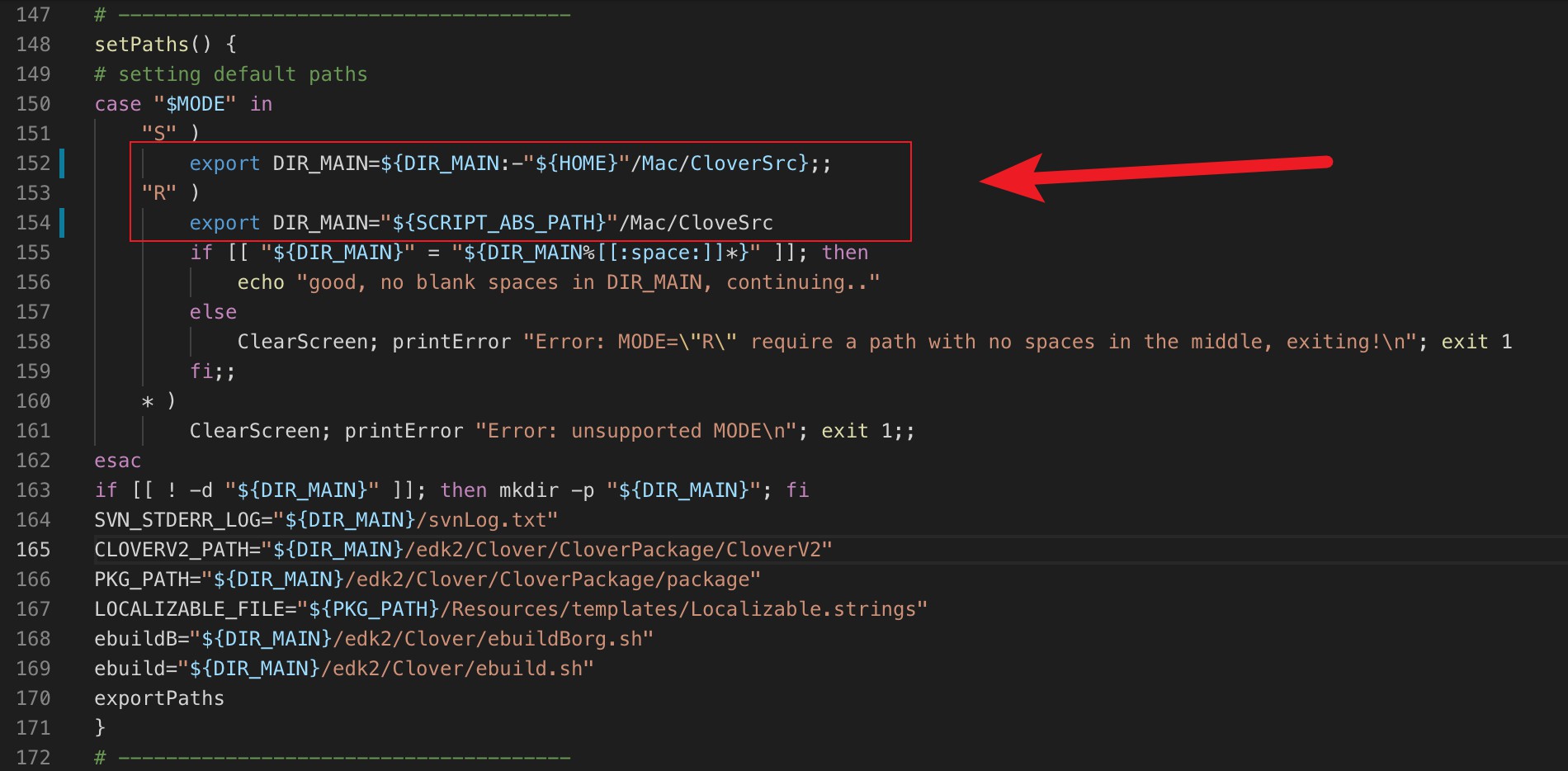
Task: Click PKG_PATH variable on line 166
Action: pyautogui.click(x=142, y=579)
